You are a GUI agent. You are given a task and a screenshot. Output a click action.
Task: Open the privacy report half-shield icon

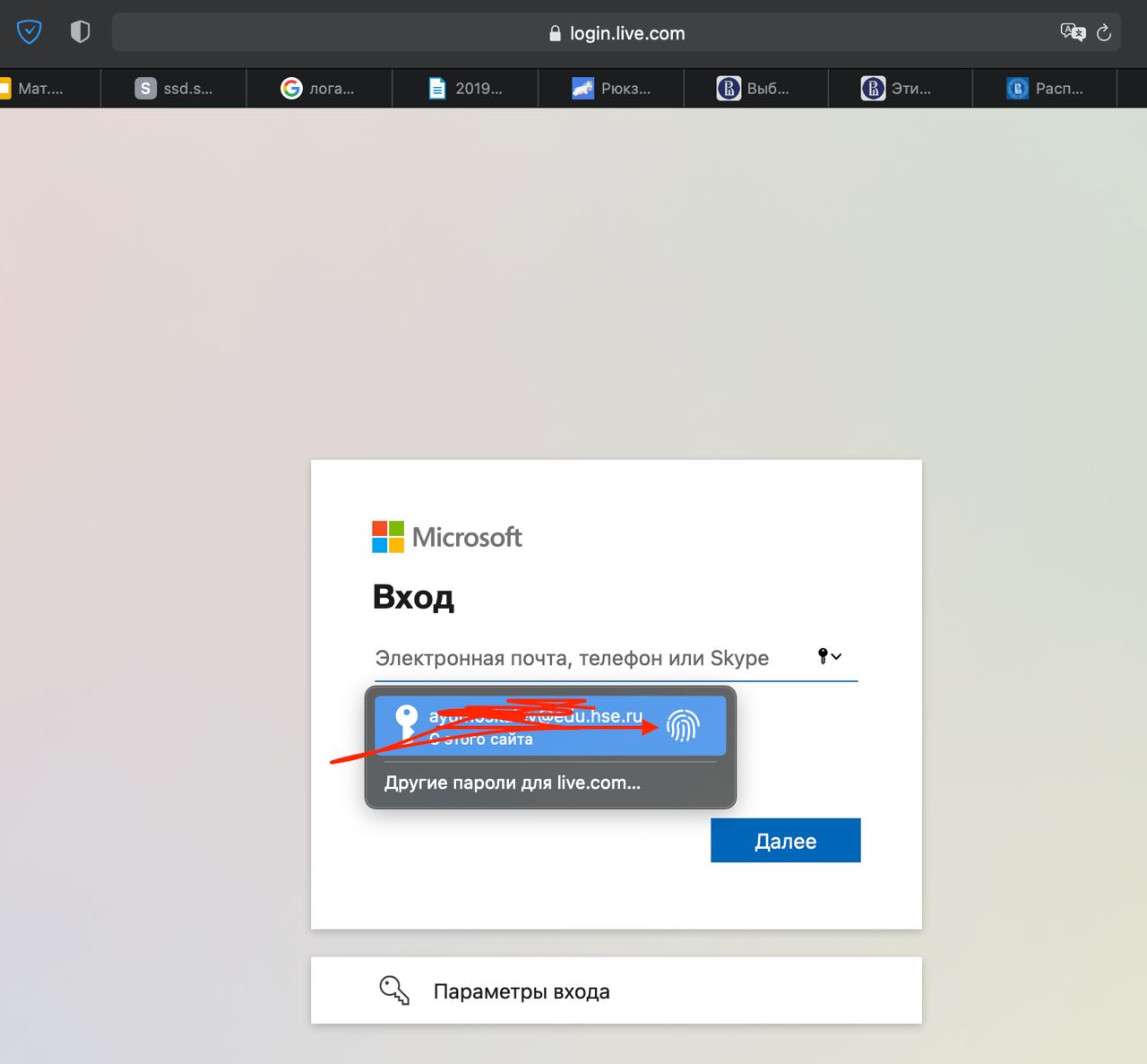pyautogui.click(x=81, y=33)
